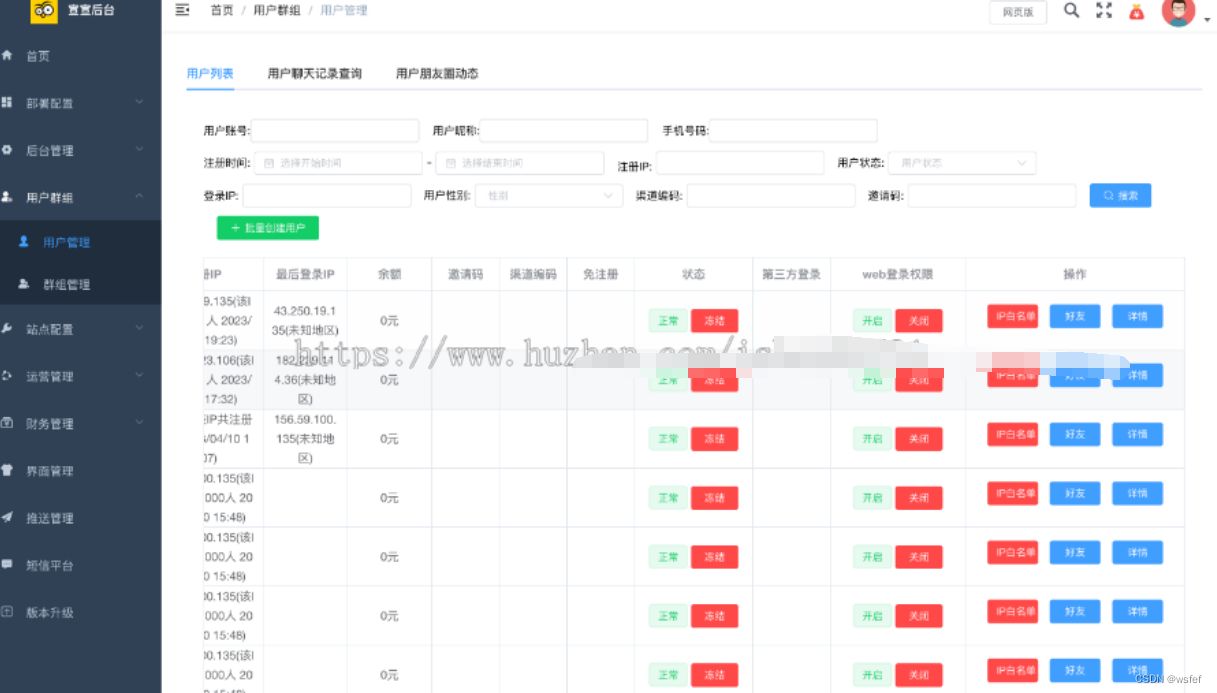1217x693 pixels.
Task: Expand the 部署配置 sidebar menu
Action: coord(48,103)
